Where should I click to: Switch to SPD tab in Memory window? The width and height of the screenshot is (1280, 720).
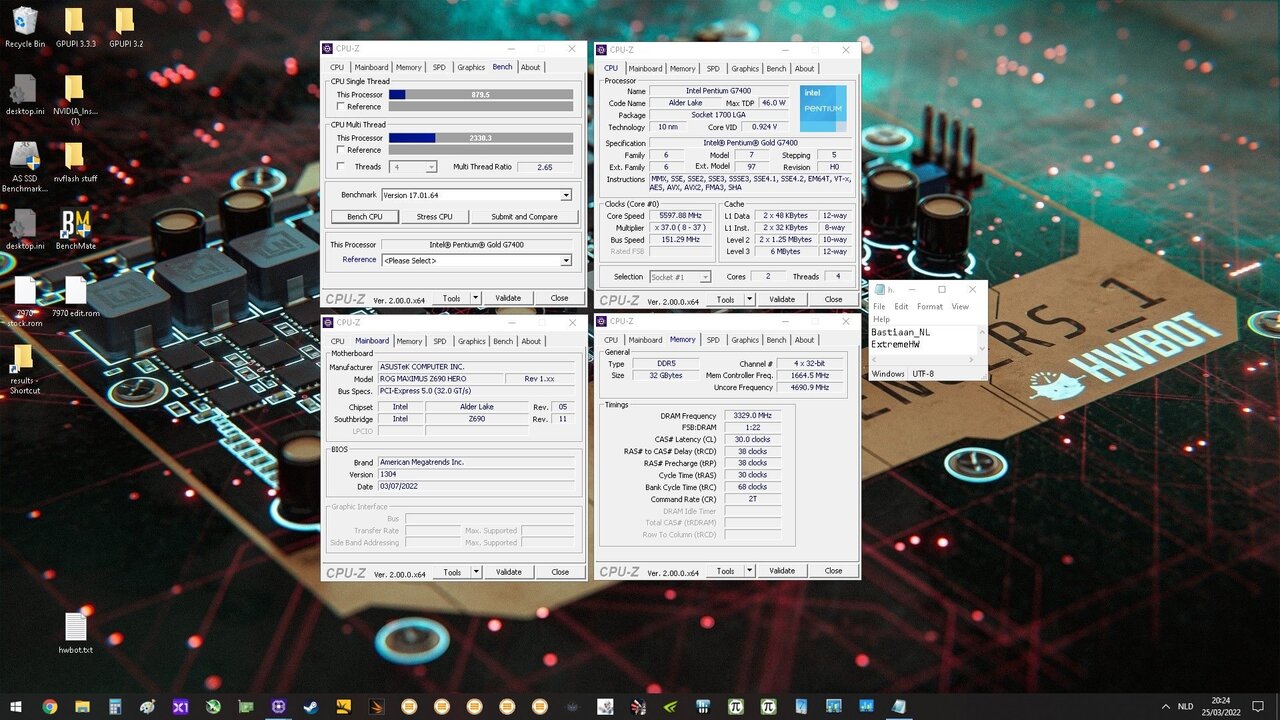click(713, 340)
